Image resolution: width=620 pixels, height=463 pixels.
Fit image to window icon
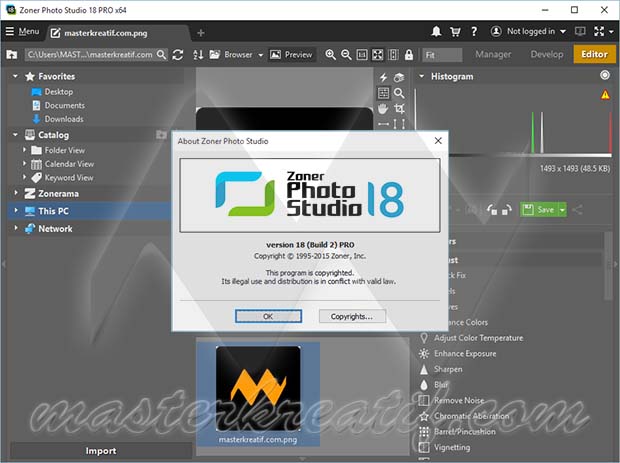point(378,55)
